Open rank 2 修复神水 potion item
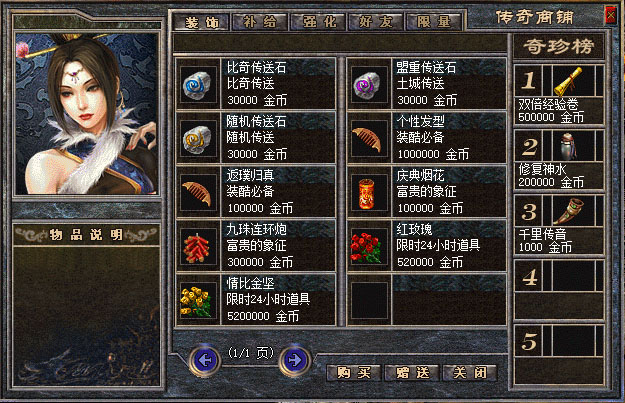 pyautogui.click(x=569, y=146)
